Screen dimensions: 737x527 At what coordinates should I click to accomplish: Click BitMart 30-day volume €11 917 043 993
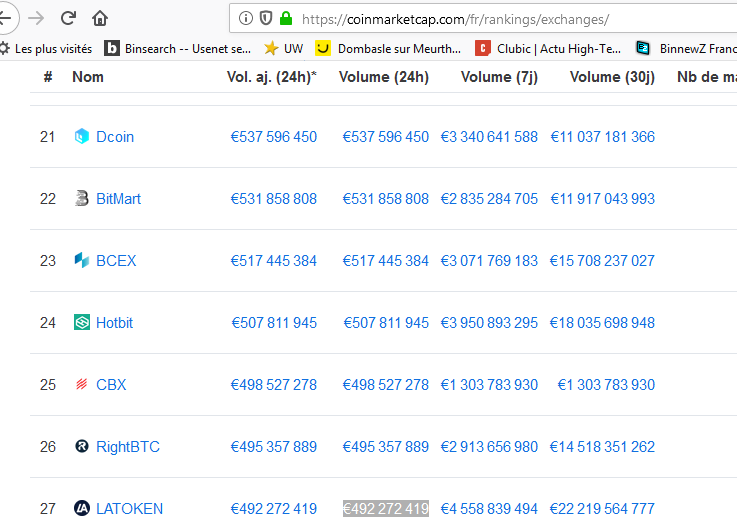click(603, 199)
